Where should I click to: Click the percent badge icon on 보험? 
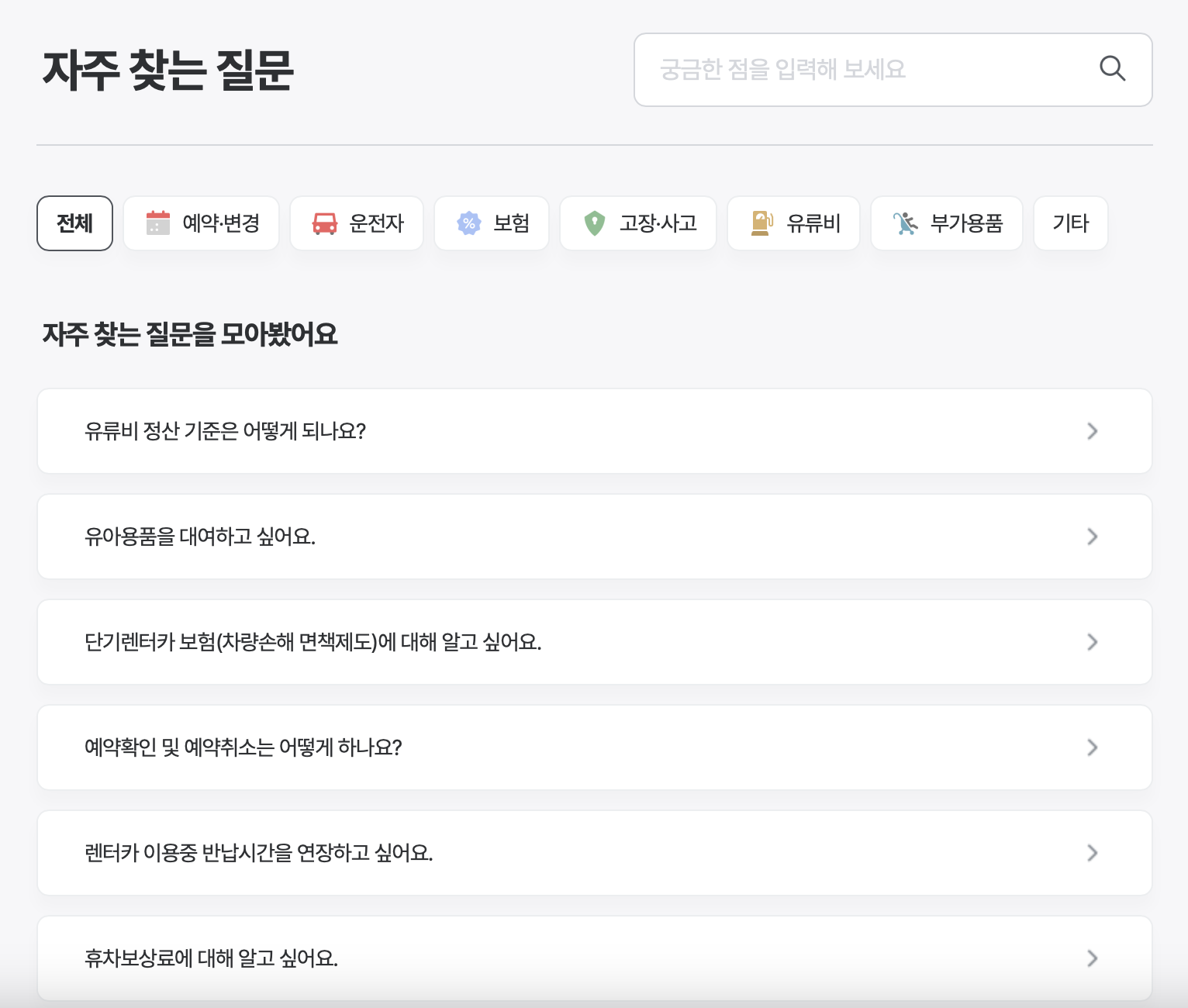469,223
